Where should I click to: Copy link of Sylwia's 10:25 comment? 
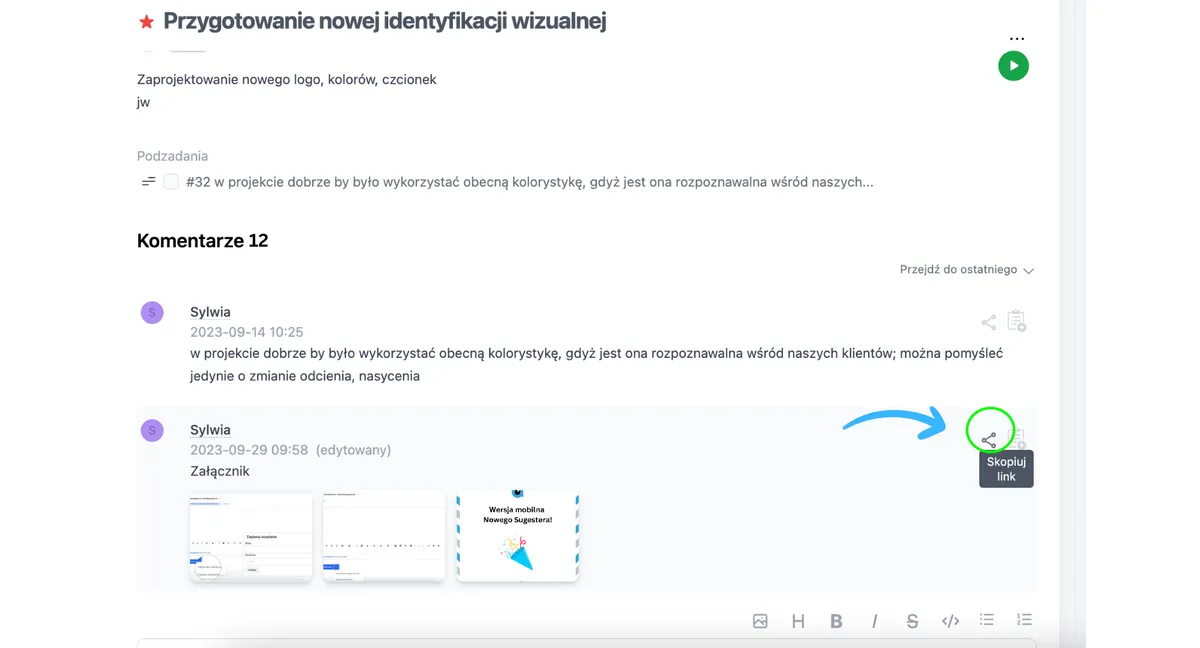point(988,322)
